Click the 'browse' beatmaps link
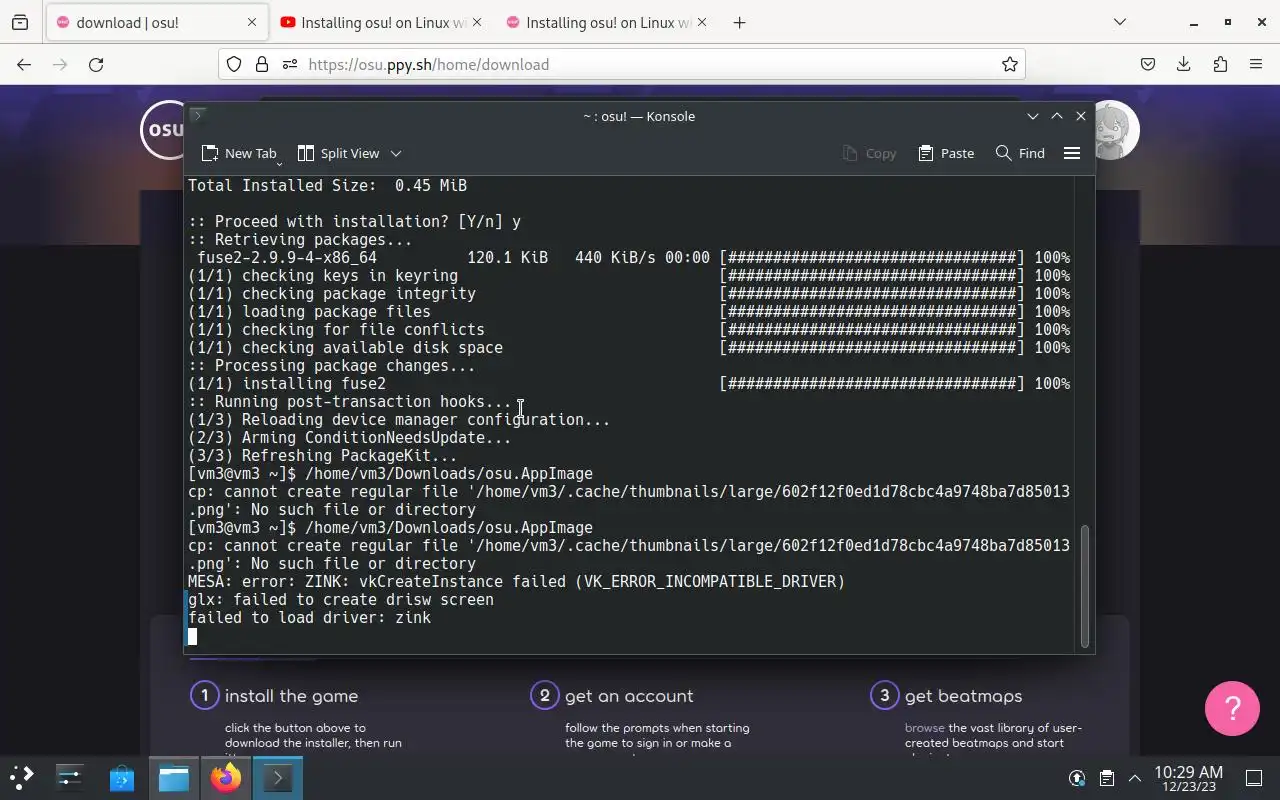The height and width of the screenshot is (800, 1280). [924, 728]
